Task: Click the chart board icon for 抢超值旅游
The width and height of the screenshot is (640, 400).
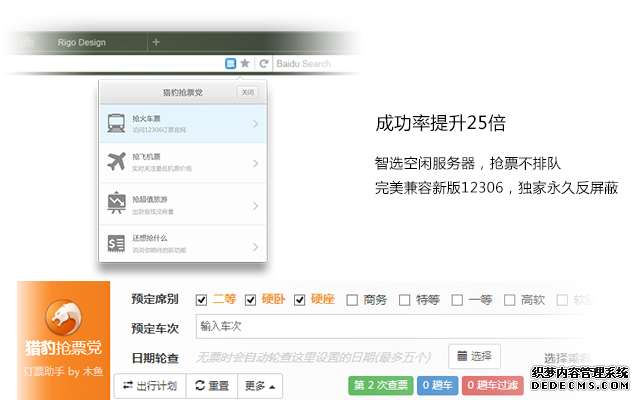Action: click(x=116, y=202)
